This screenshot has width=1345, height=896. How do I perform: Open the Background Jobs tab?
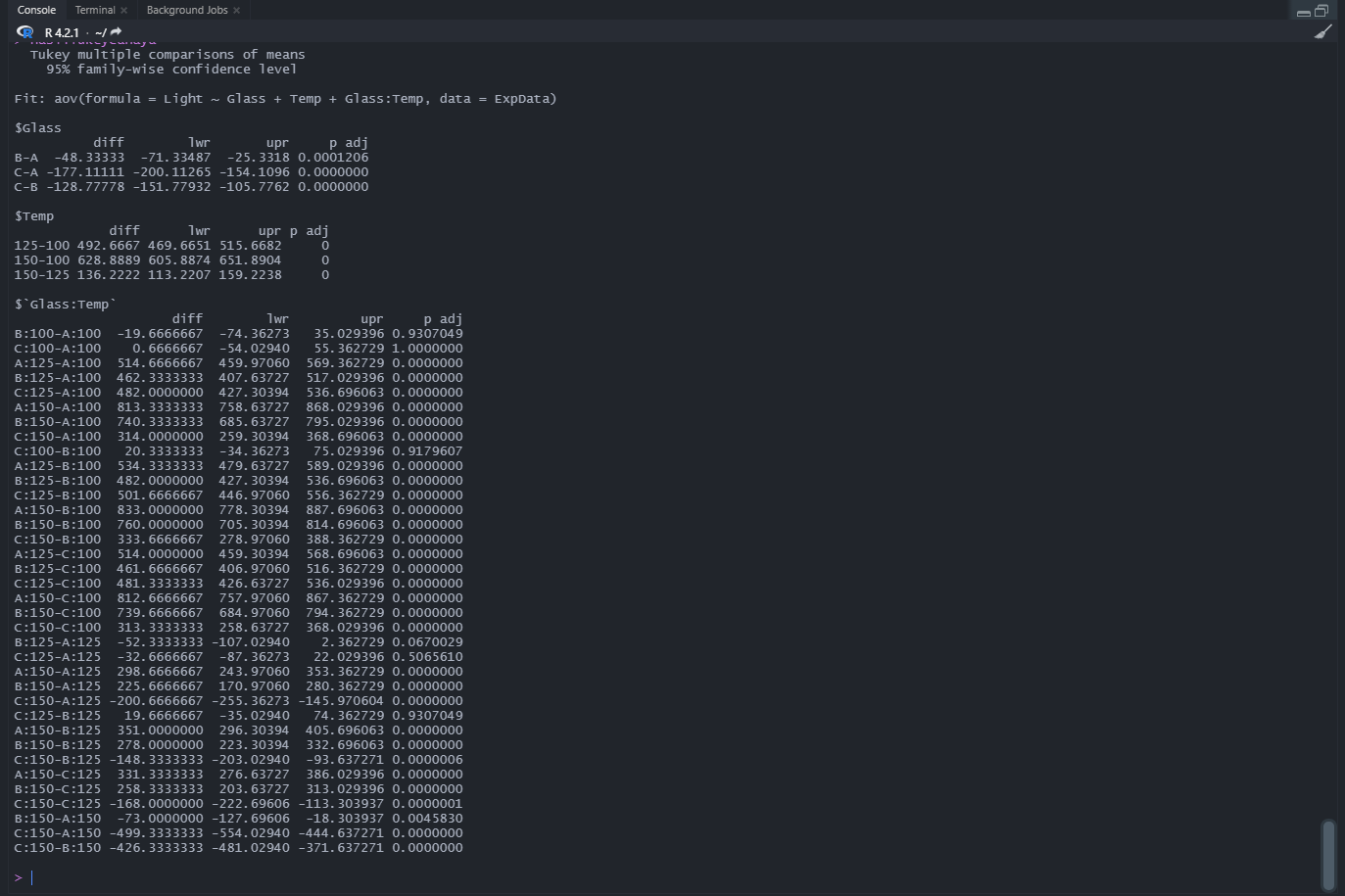187,9
